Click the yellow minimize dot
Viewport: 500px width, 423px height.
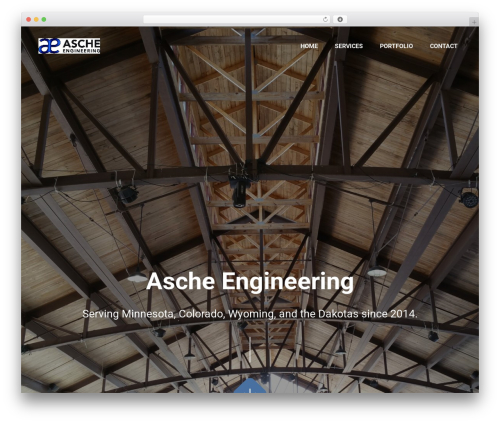36,20
